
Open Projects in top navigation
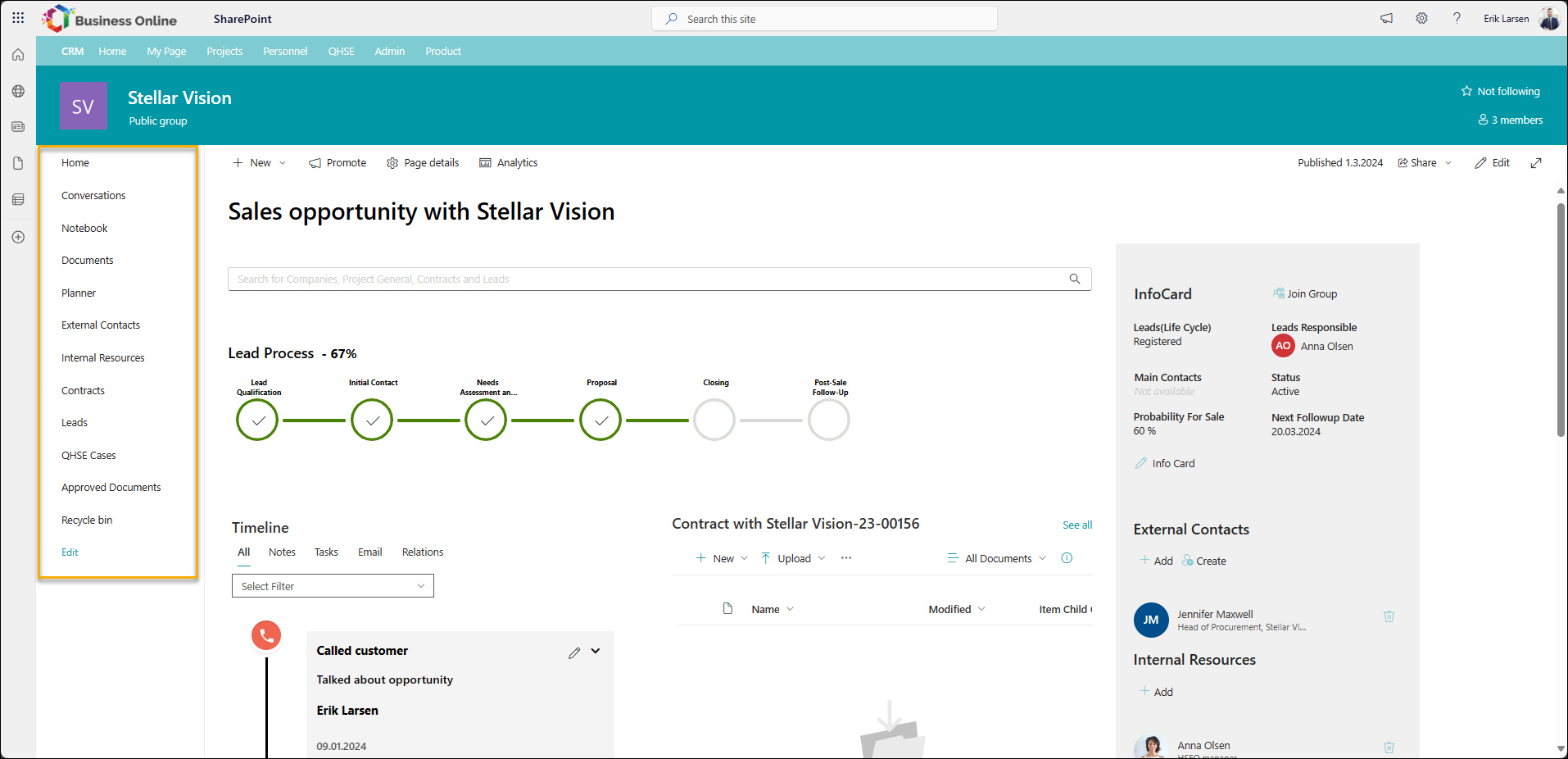click(224, 51)
